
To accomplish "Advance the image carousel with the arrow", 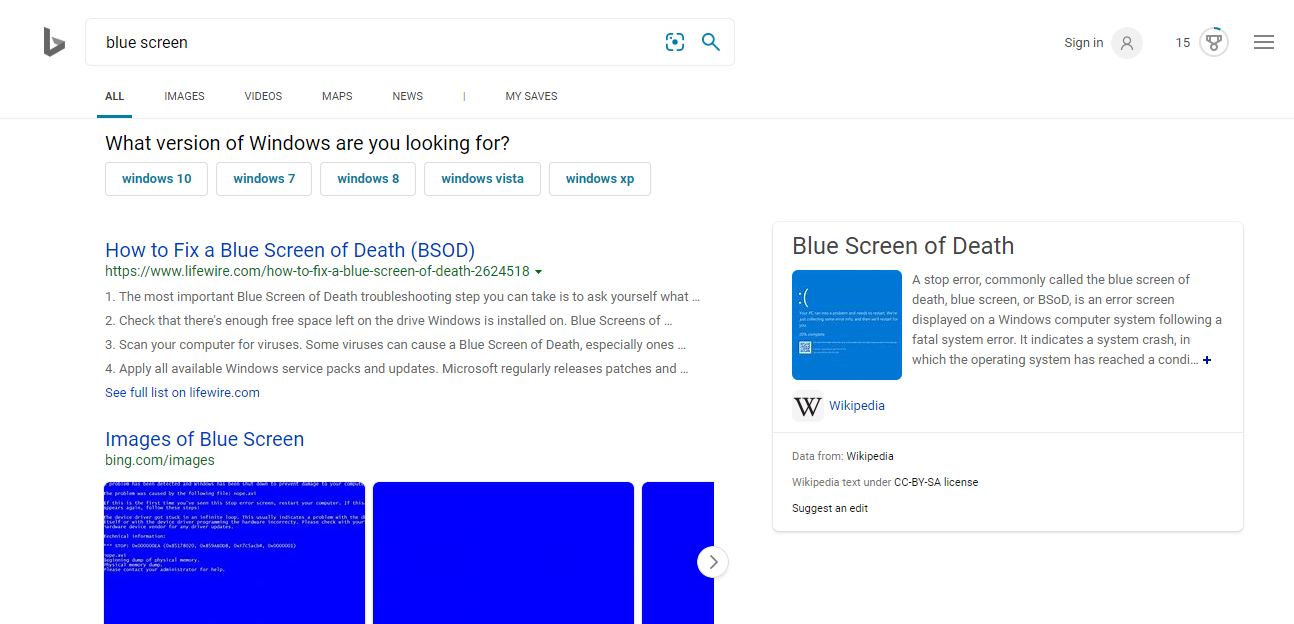I will [713, 562].
